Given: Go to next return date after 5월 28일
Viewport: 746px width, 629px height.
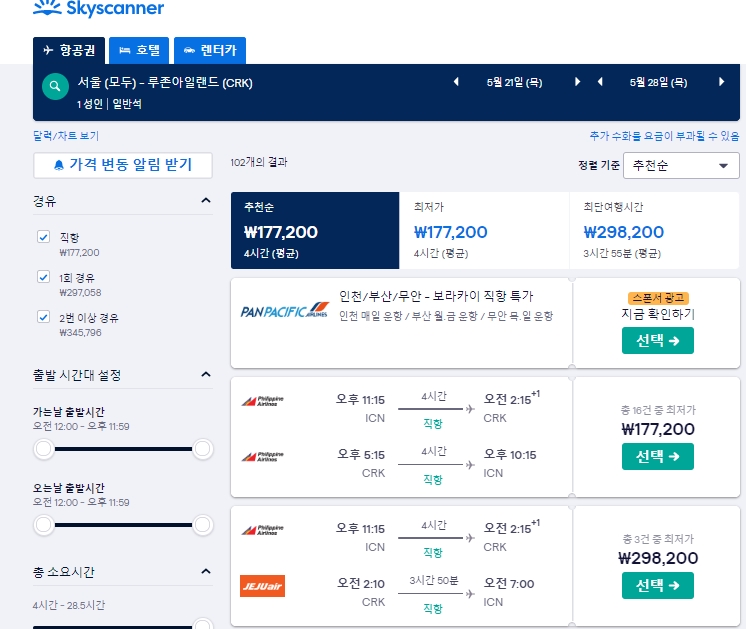Looking at the screenshot, I should (x=721, y=82).
